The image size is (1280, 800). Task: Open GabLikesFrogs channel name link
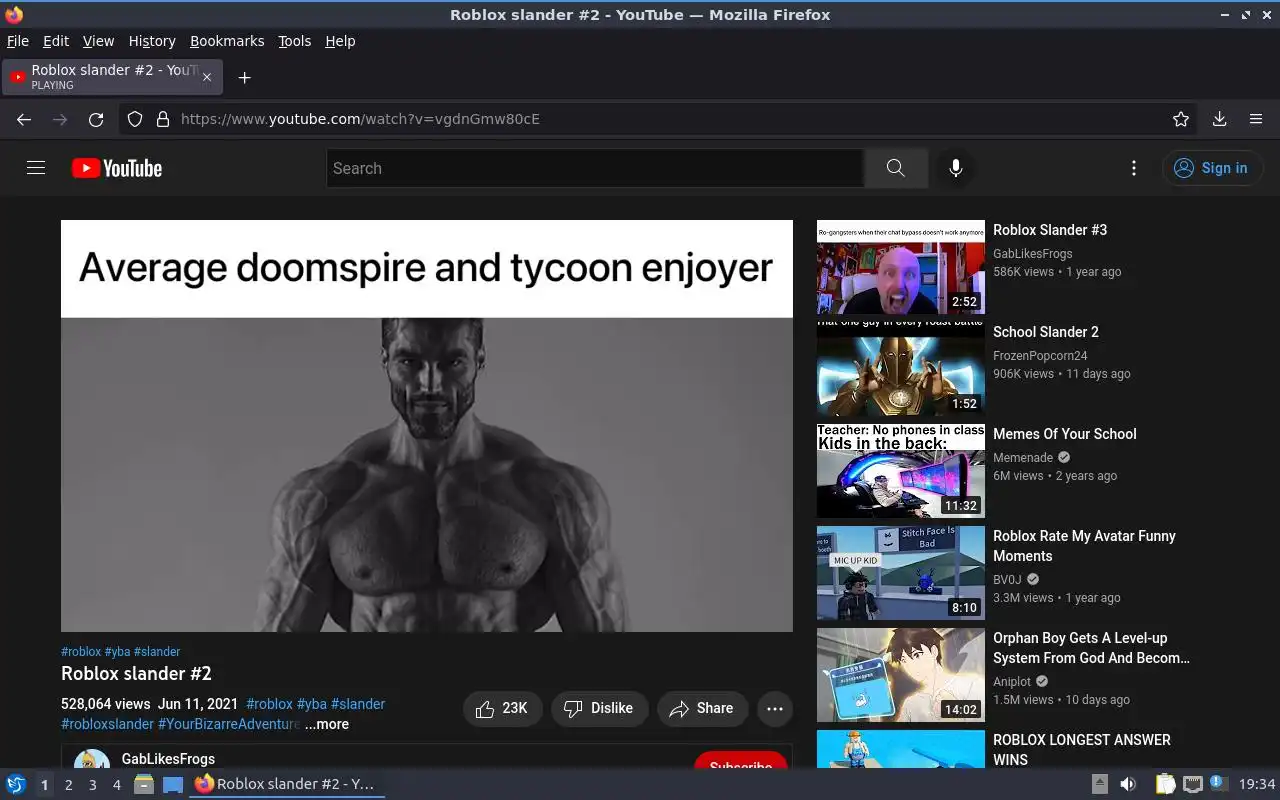click(x=168, y=759)
